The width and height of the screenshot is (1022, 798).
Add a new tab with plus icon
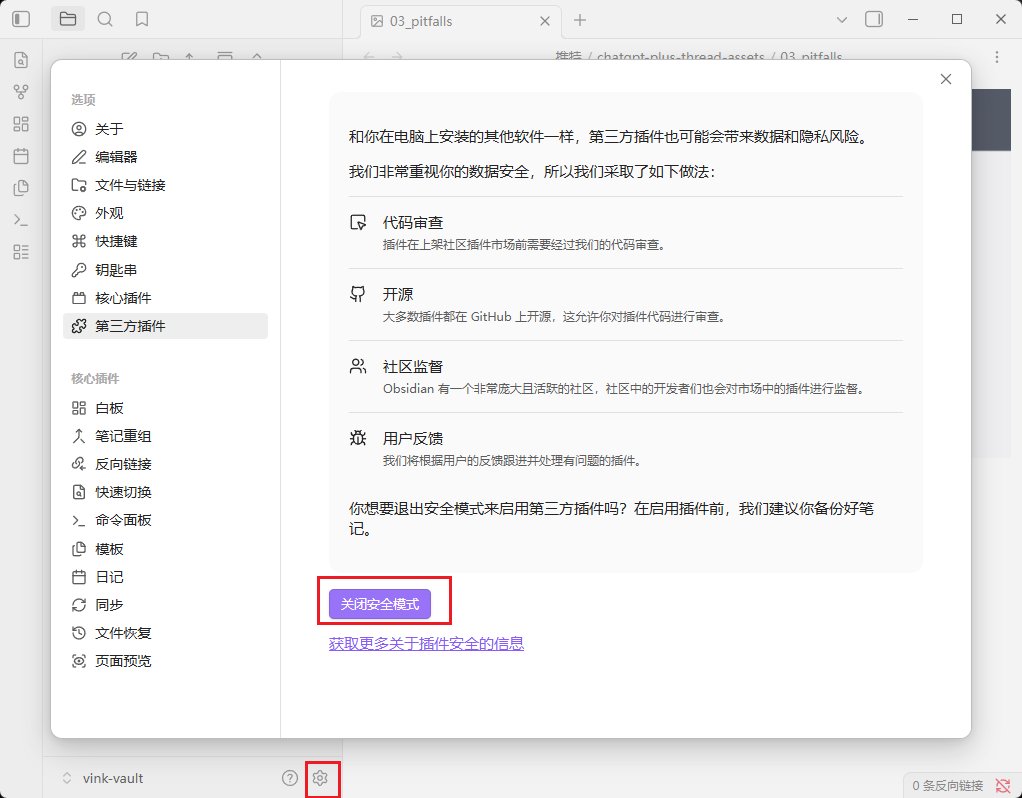(579, 20)
